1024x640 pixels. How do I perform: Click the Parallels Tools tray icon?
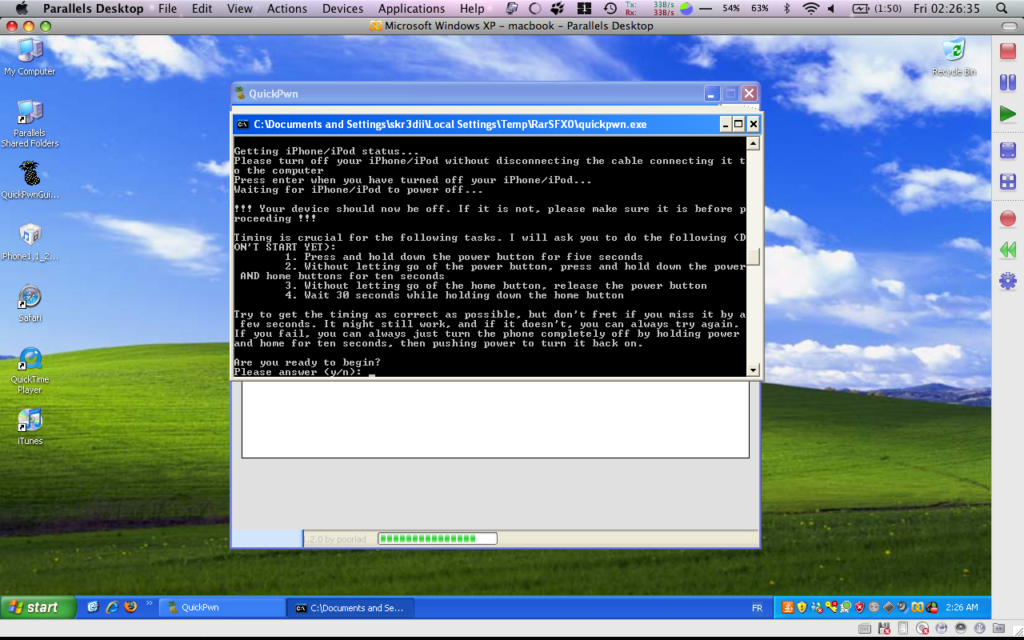[918, 607]
